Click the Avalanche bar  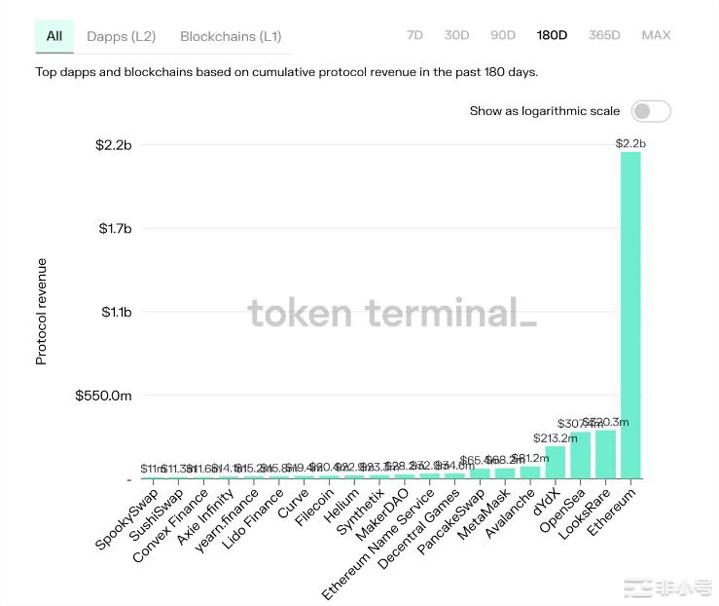530,473
